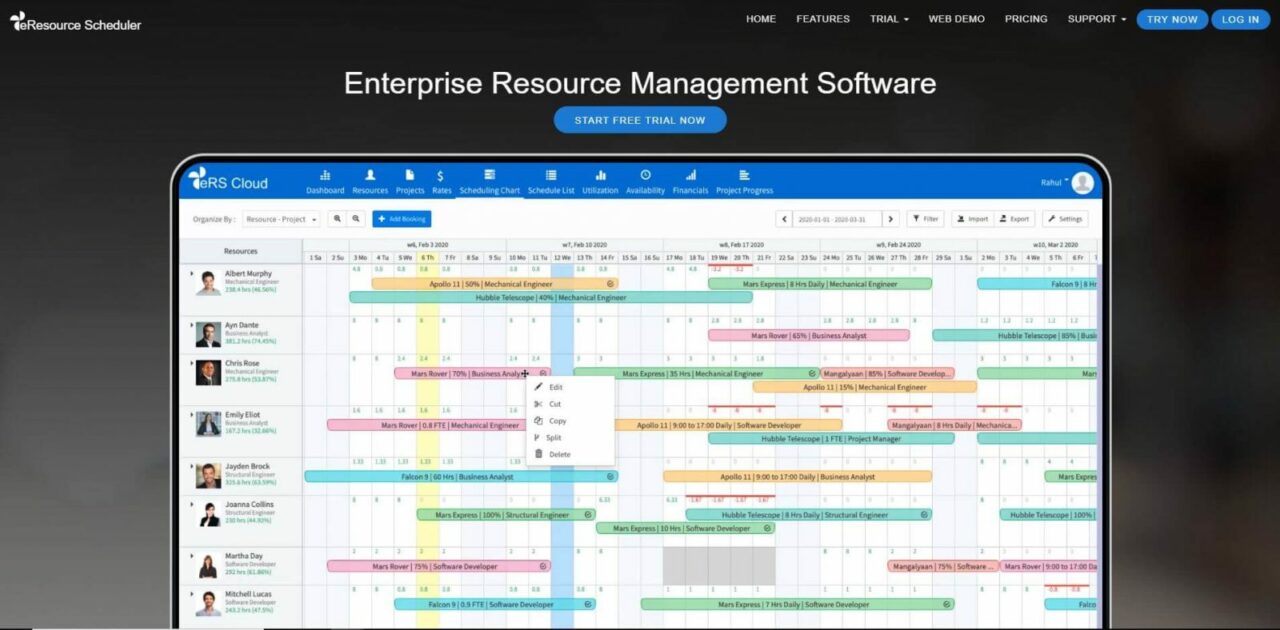Click the zoom in magnifier icon

pos(337,219)
